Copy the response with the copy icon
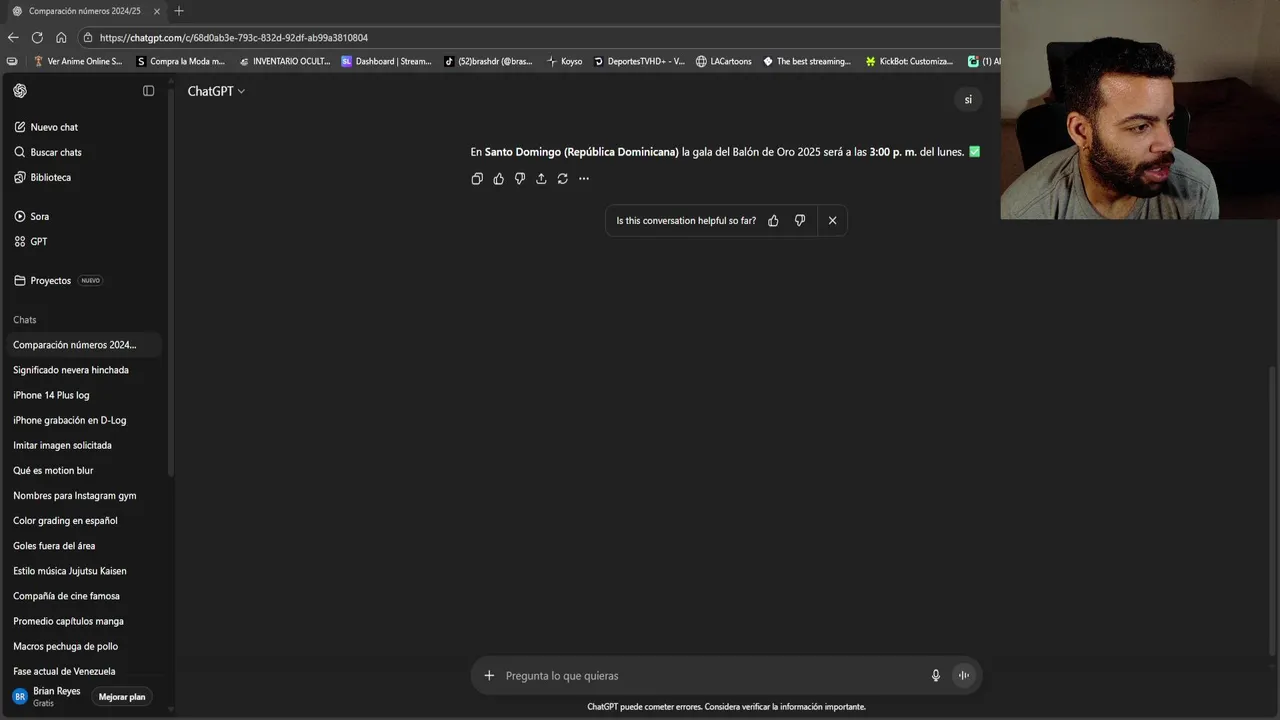1280x720 pixels. tap(477, 179)
